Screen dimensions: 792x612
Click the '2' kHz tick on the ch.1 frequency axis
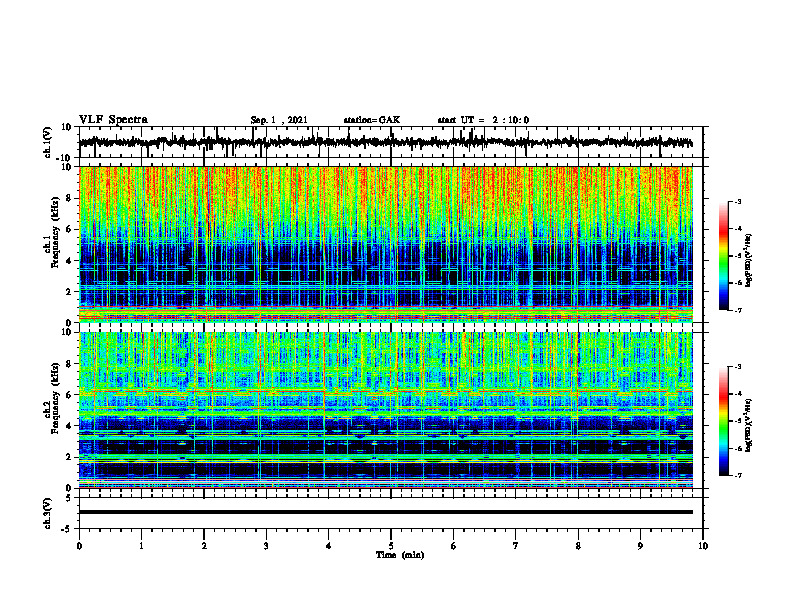(70, 292)
